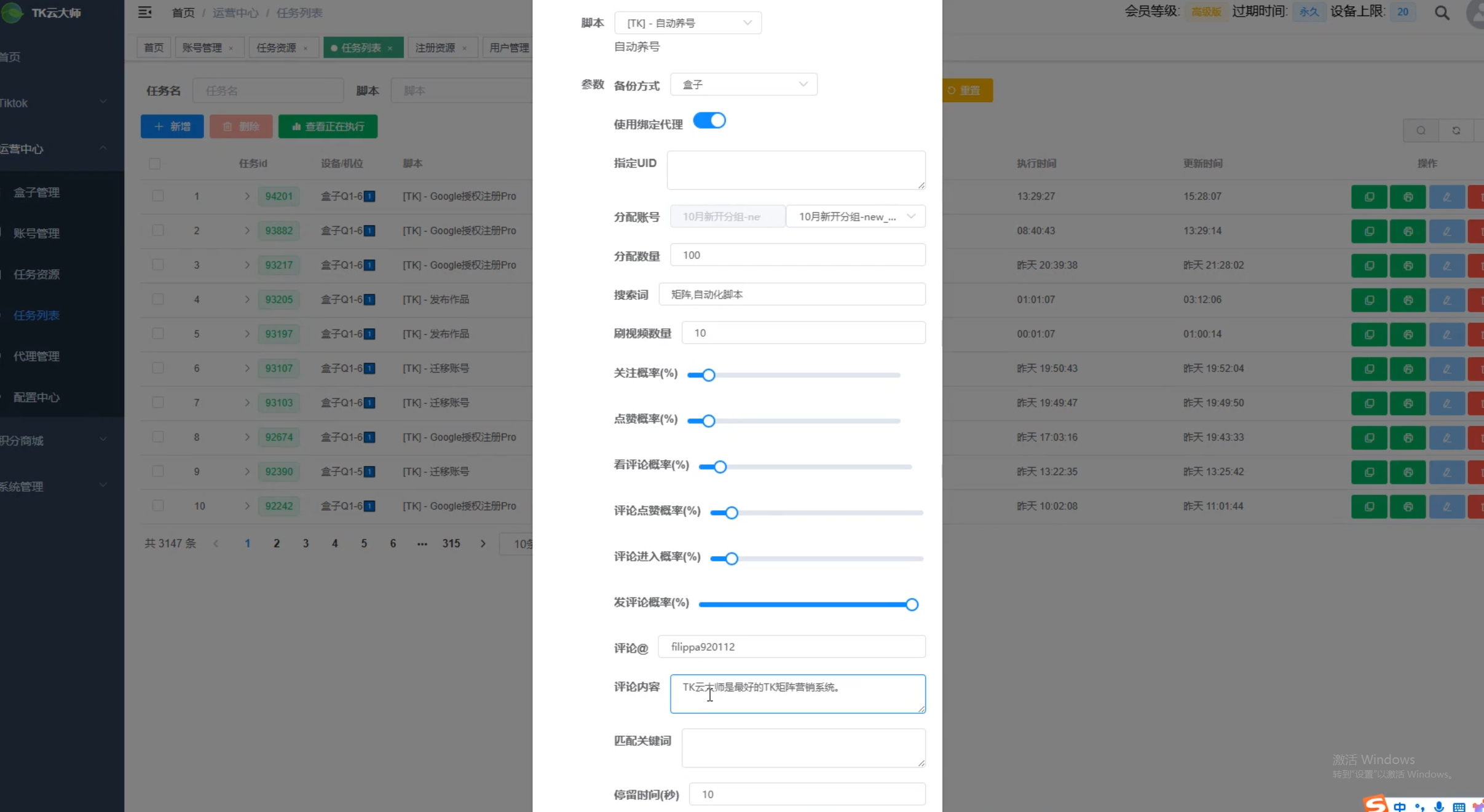Check the box for task row 1

(x=158, y=196)
